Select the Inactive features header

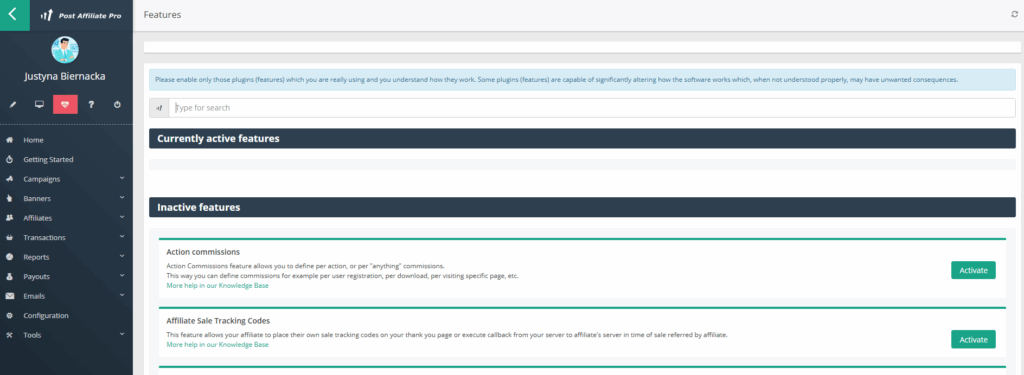click(x=582, y=207)
